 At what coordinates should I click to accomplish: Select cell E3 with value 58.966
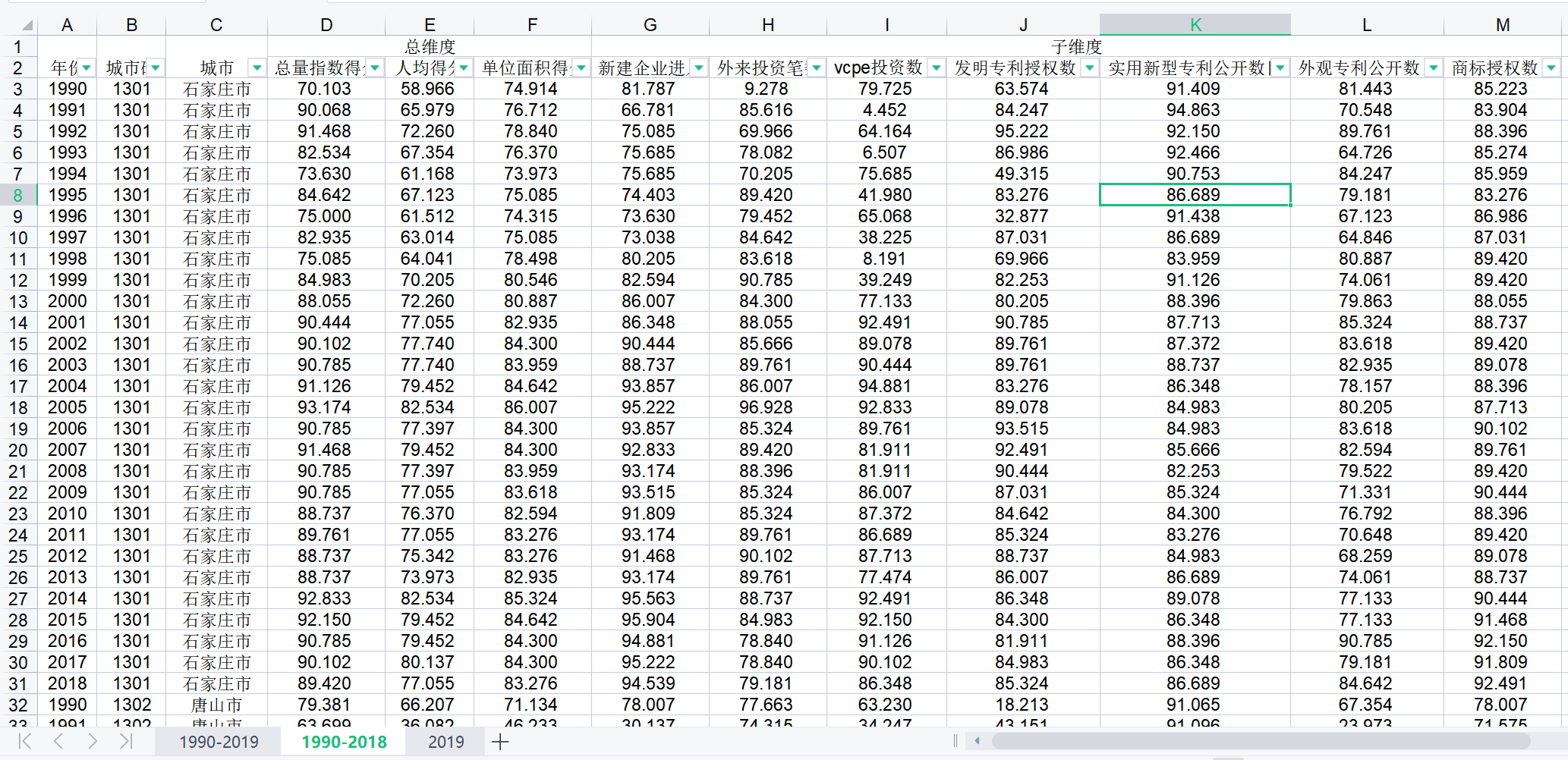[x=430, y=89]
